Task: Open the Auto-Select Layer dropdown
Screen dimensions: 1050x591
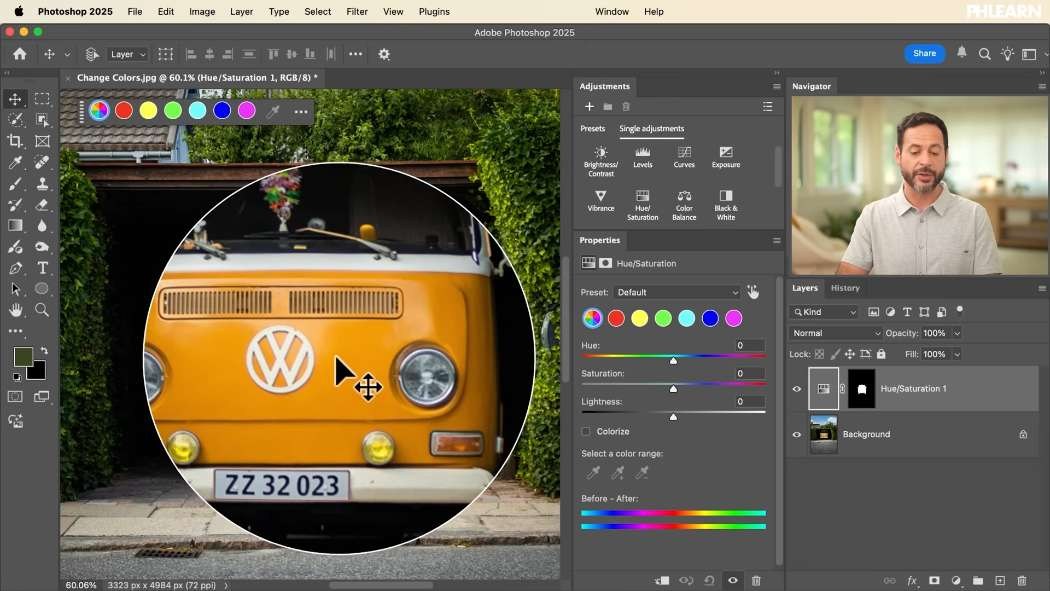Action: point(128,54)
